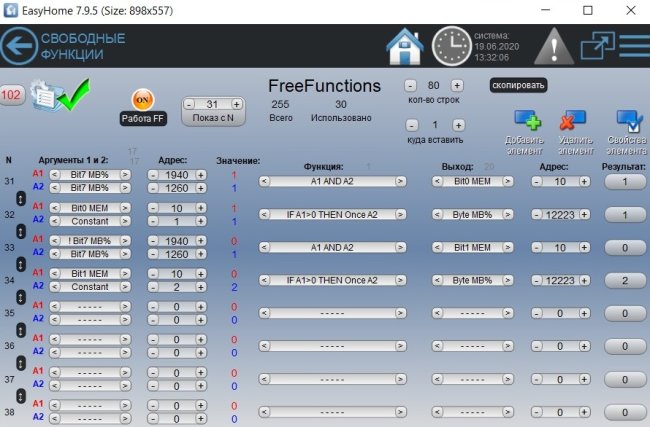Viewport: 650px width, 427px height.
Task: Click the Удалить элемент icon
Action: pyautogui.click(x=573, y=125)
